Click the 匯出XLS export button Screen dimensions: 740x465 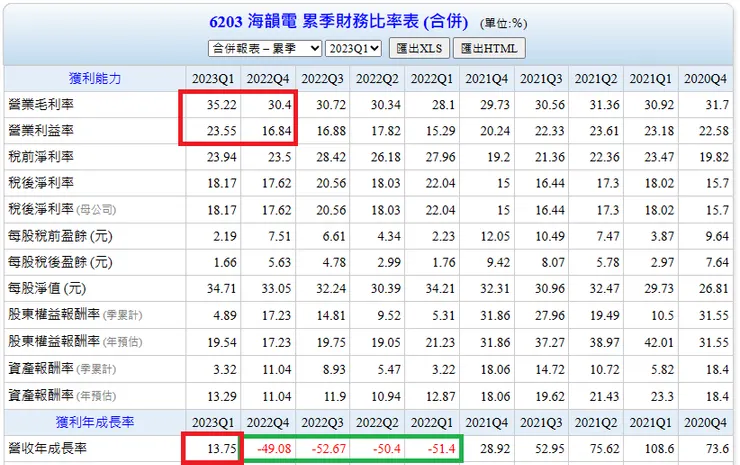(419, 48)
